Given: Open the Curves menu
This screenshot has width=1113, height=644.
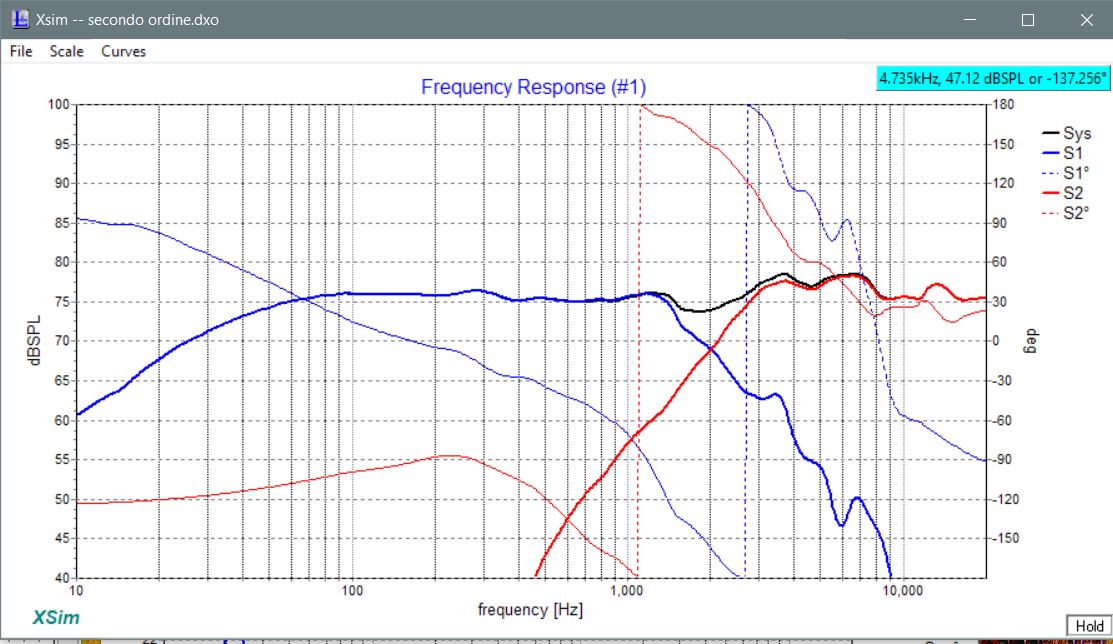Looking at the screenshot, I should [124, 51].
